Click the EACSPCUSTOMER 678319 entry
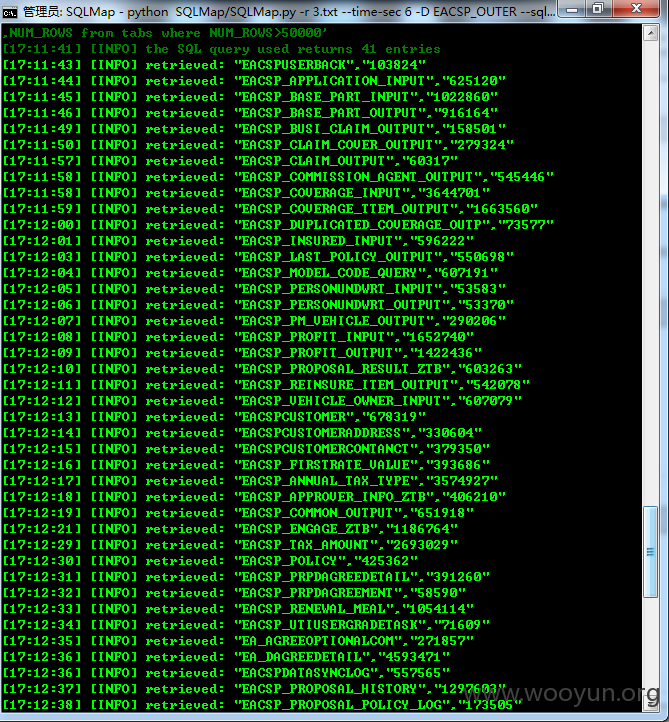The image size is (669, 722). pos(214,417)
